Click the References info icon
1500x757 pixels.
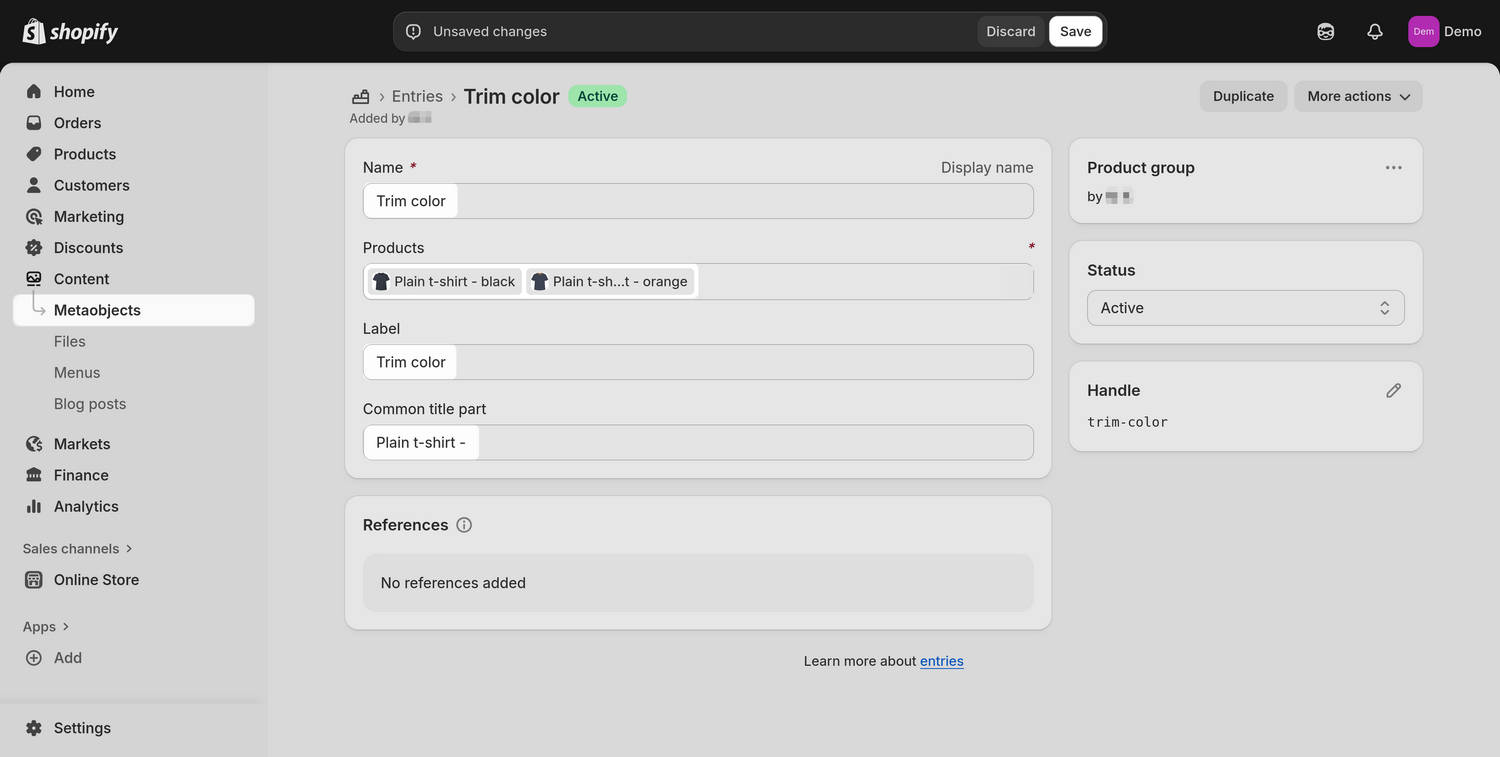click(x=463, y=524)
